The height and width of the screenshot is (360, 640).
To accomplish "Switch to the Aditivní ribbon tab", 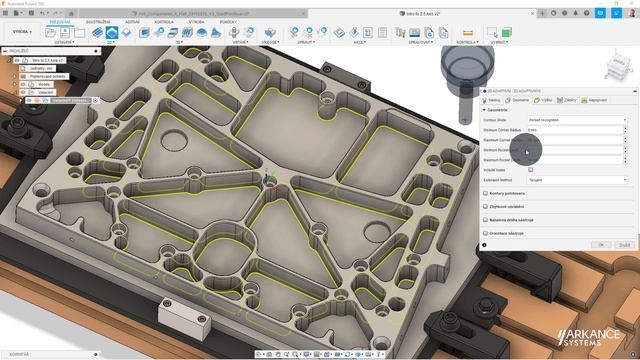I will [x=132, y=22].
